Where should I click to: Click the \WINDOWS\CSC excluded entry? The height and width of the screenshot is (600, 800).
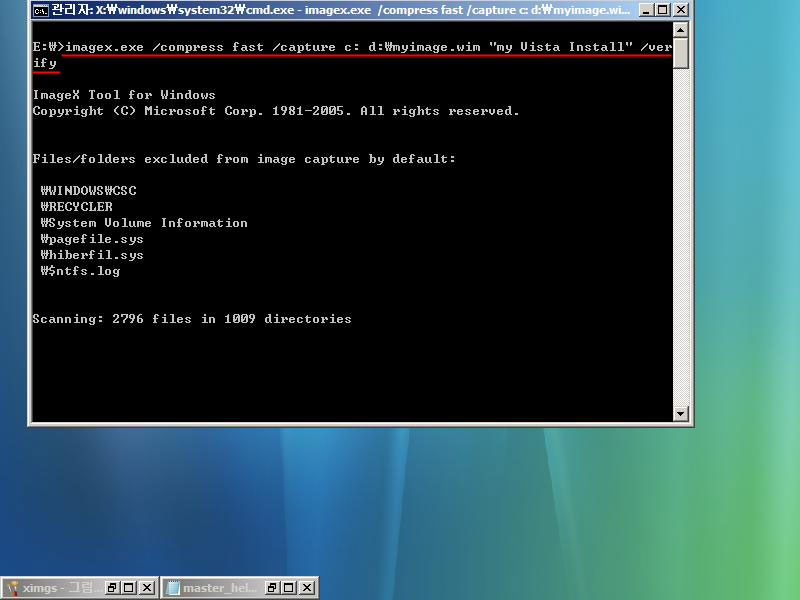click(x=88, y=191)
